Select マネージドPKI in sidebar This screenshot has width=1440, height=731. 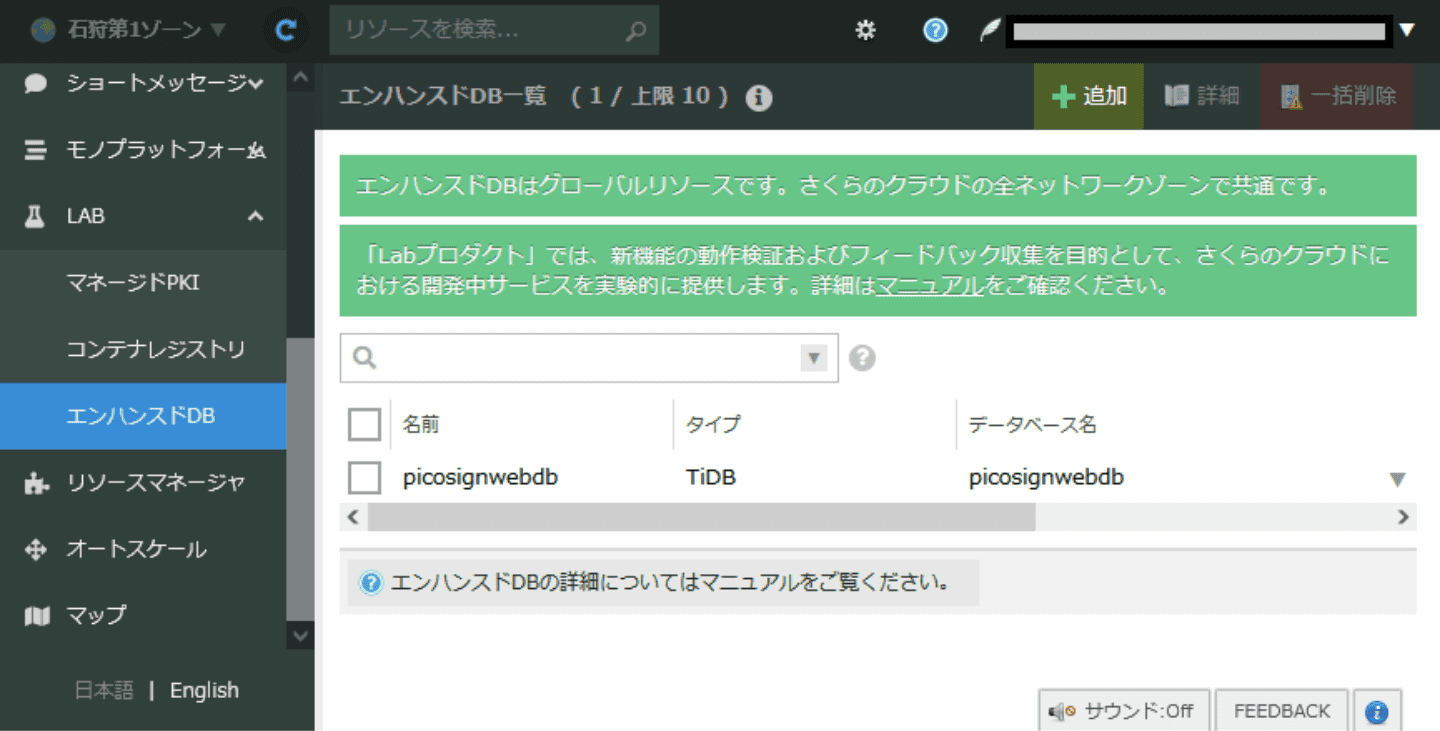tap(133, 283)
